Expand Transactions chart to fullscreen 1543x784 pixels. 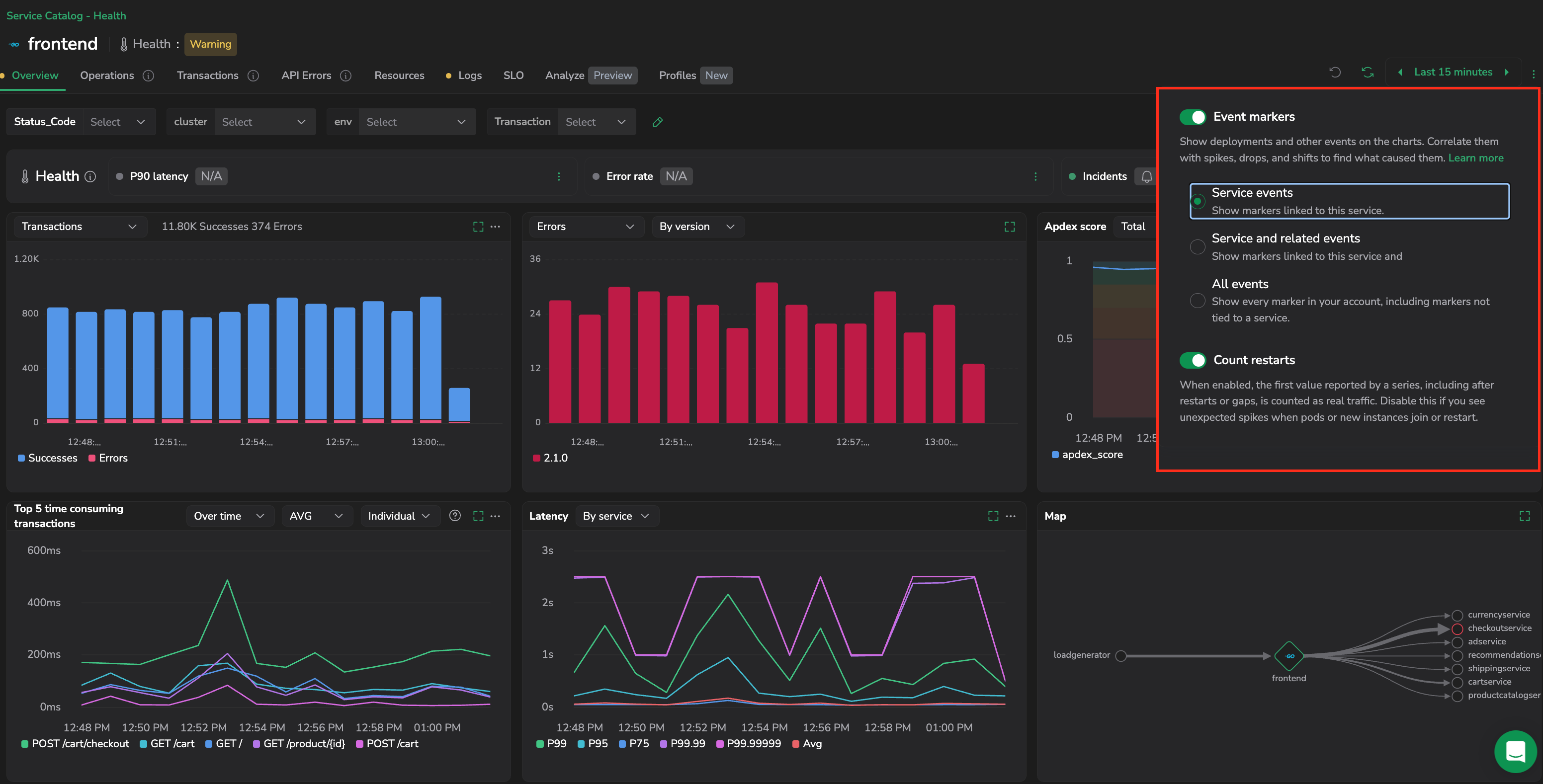478,227
